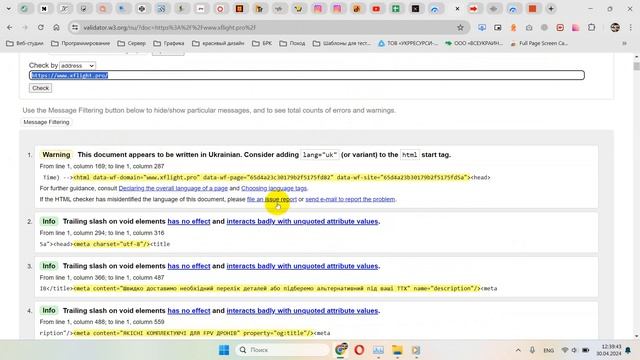This screenshot has height=360, width=640.
Task: Click the Warning label in message 1
Action: 56,155
